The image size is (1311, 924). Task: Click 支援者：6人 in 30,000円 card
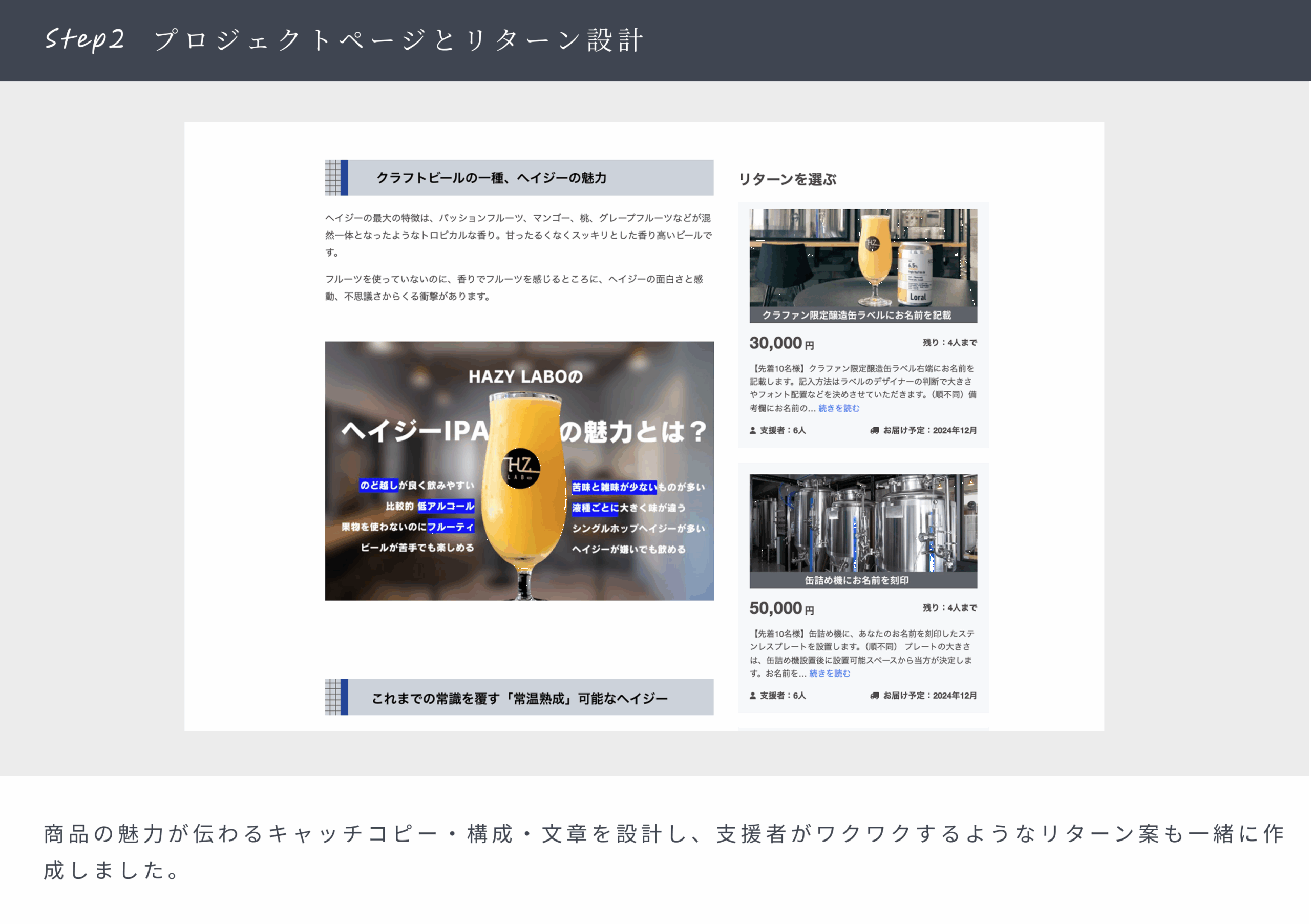[x=783, y=430]
